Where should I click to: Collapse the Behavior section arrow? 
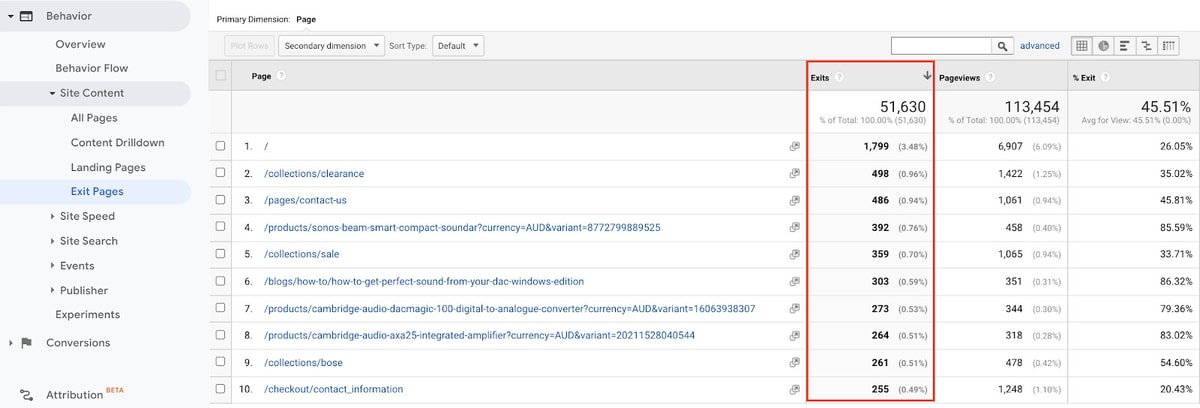[9, 16]
